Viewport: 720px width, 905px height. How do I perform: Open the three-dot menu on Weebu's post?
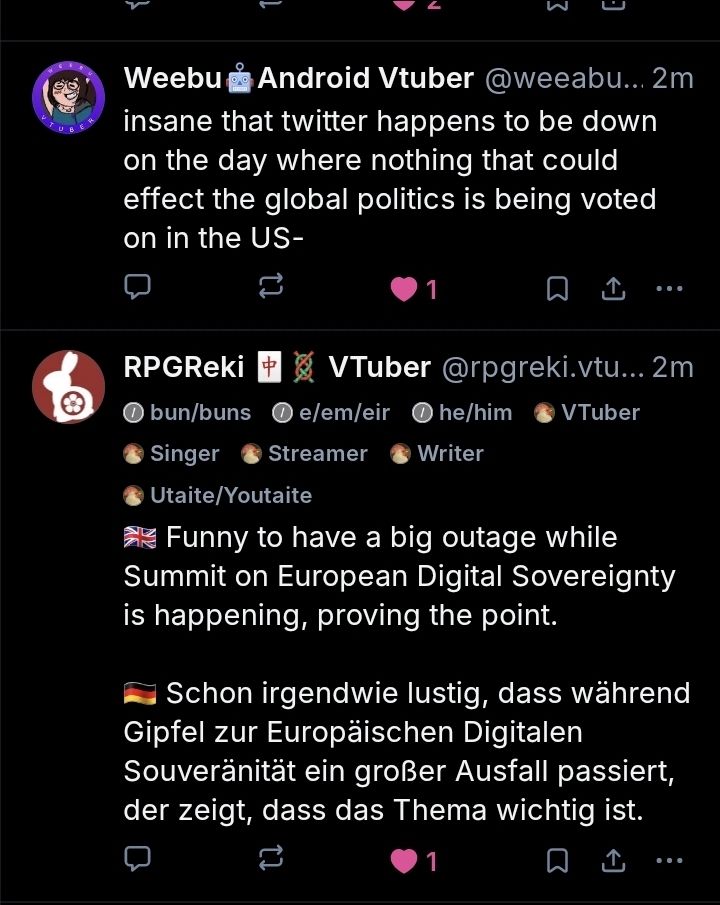668,288
